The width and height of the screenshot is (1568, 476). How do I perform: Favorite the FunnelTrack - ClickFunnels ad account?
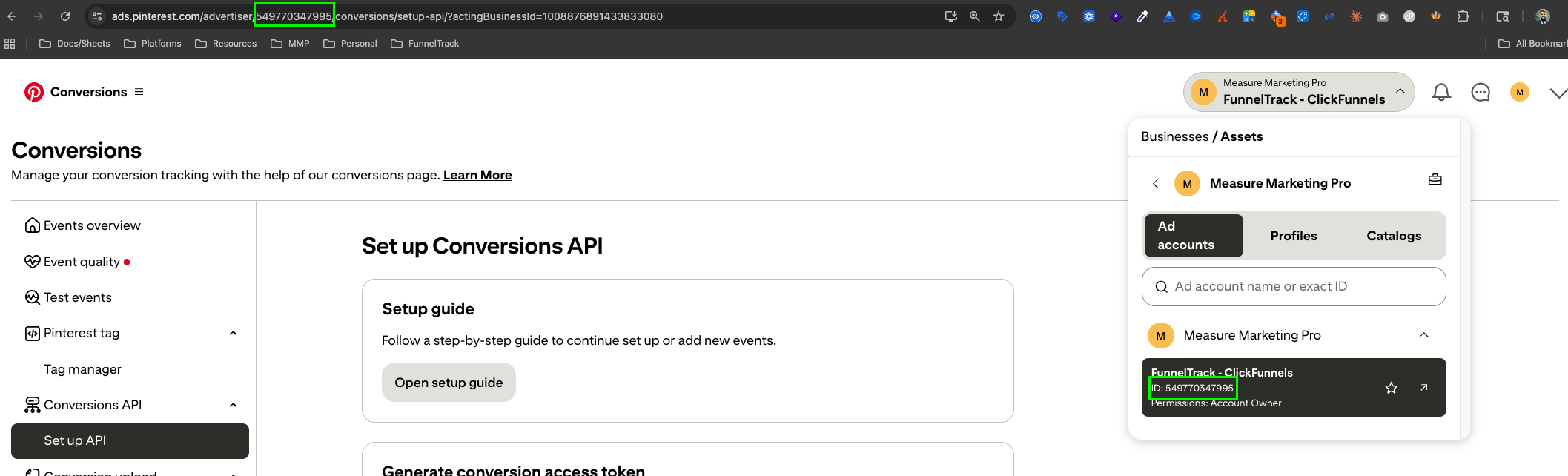(1392, 388)
